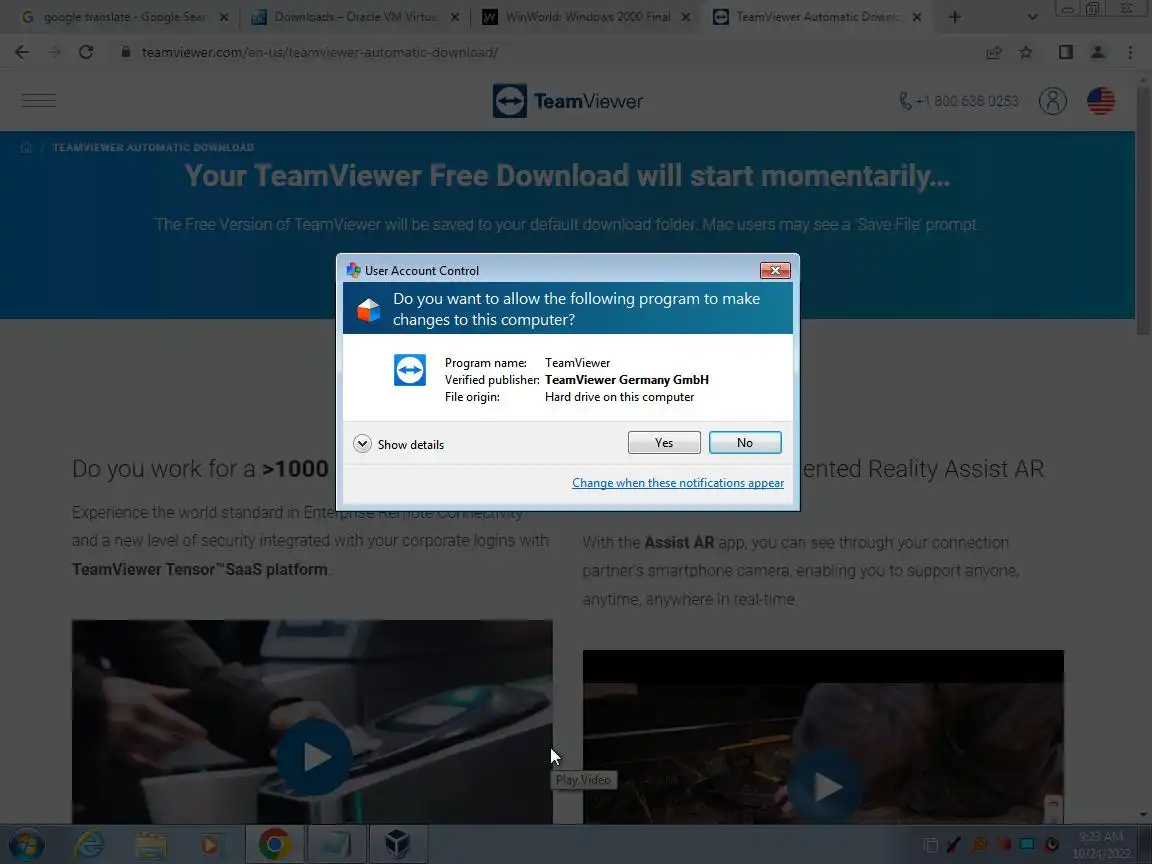1152x864 pixels.
Task: Click the address bar URL
Action: click(320, 52)
